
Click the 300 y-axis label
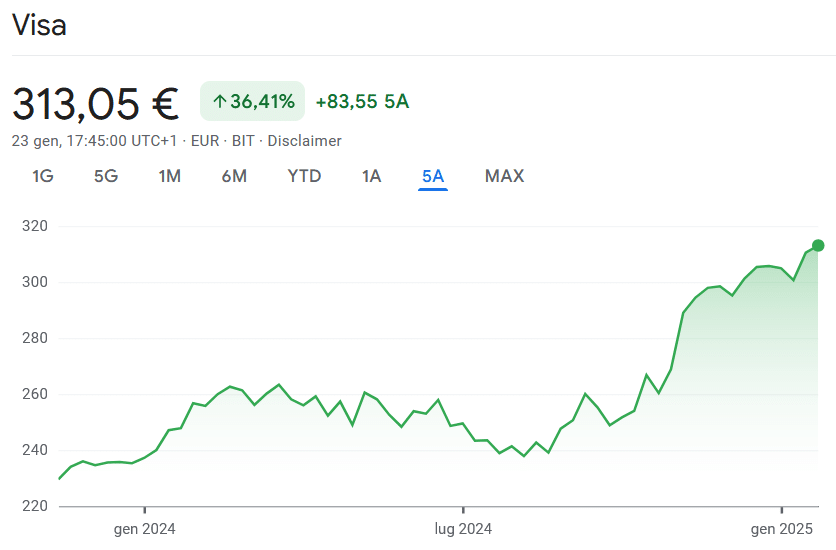click(x=35, y=282)
